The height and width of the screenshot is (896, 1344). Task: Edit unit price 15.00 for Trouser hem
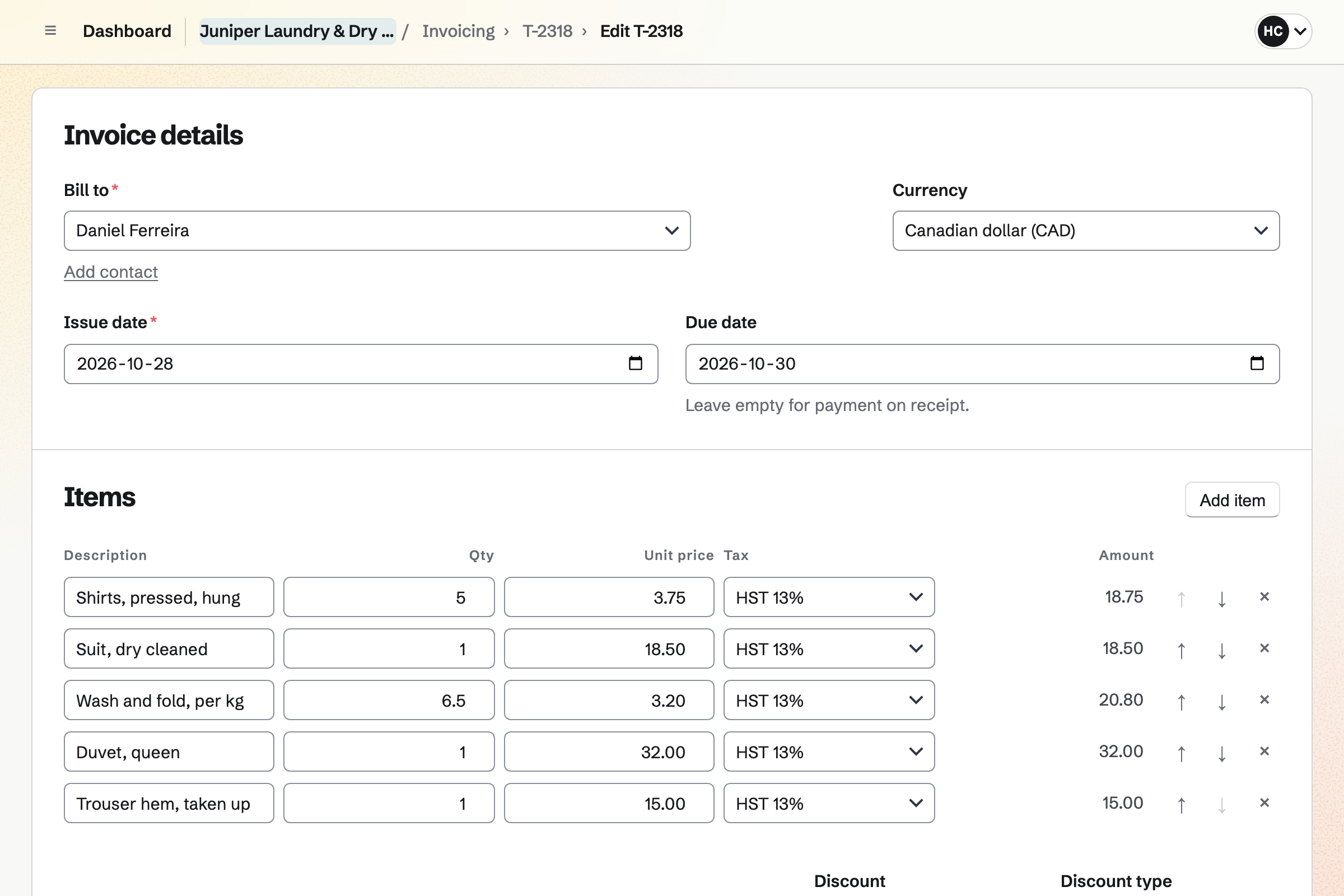click(x=609, y=803)
